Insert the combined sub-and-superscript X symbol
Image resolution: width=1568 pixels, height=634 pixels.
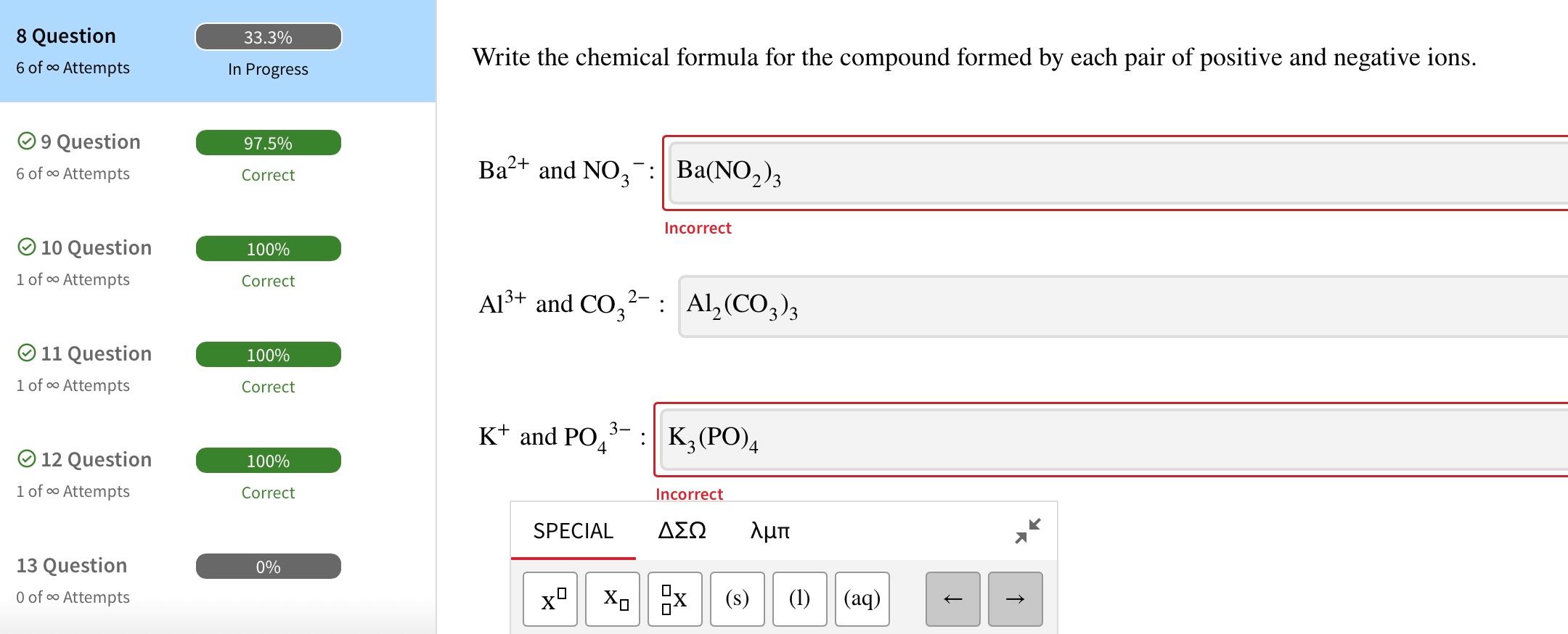pyautogui.click(x=674, y=598)
